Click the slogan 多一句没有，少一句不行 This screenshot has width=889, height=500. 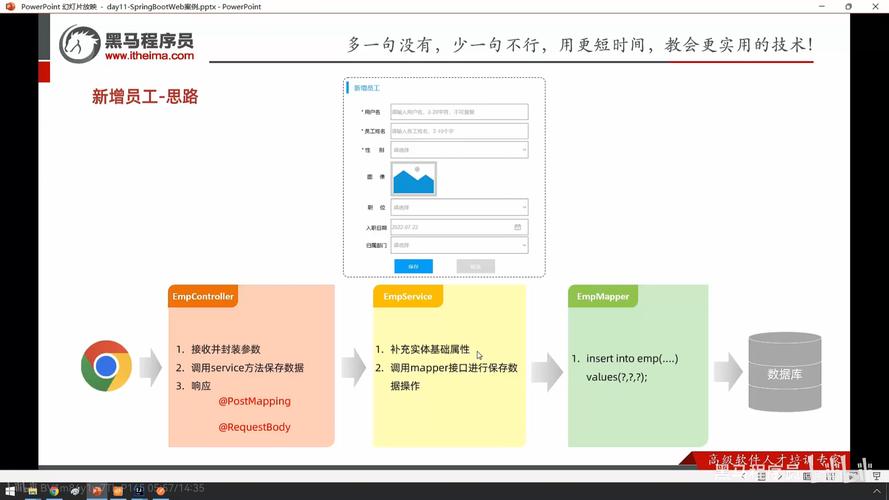tap(443, 44)
